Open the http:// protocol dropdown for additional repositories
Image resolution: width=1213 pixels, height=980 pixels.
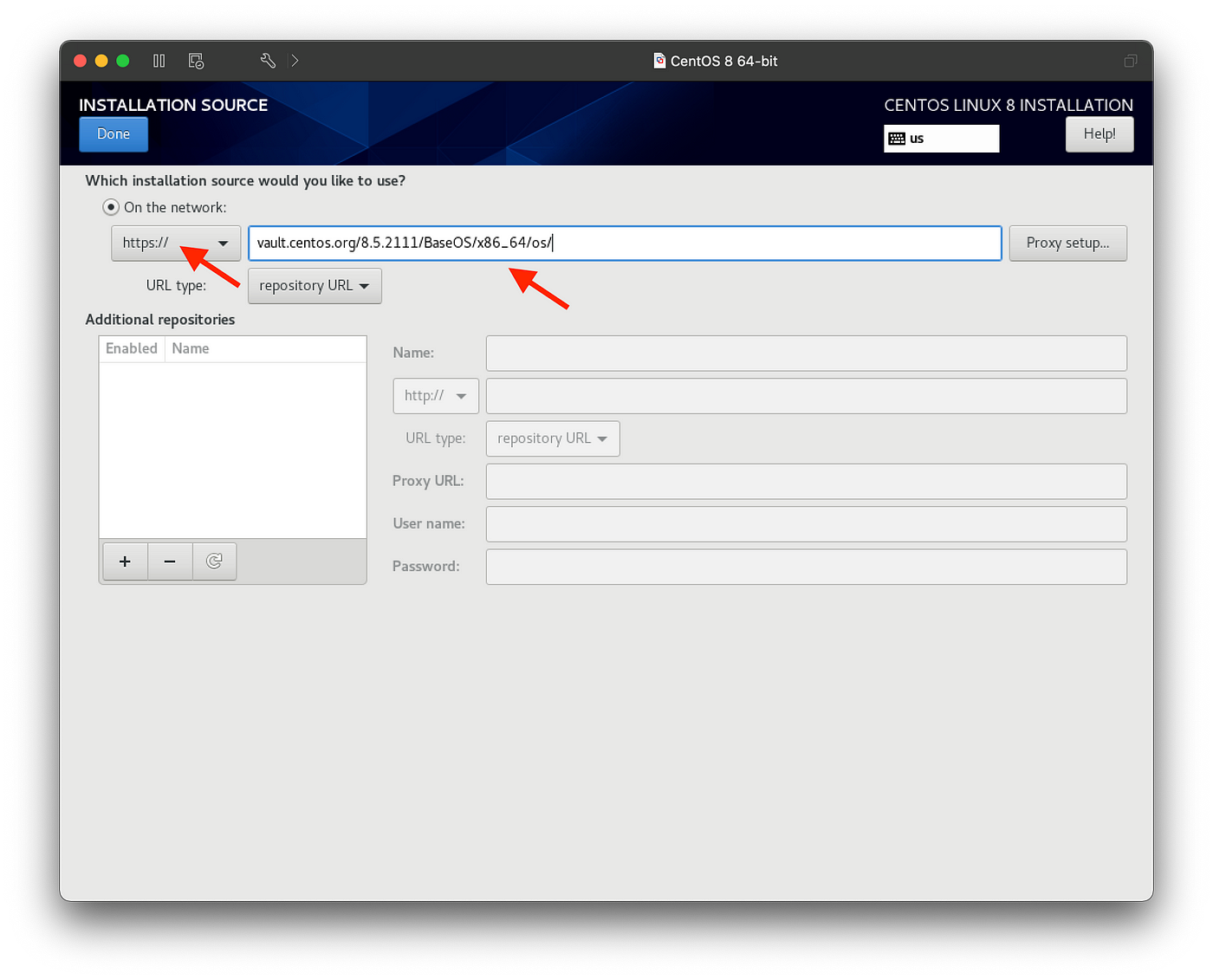436,396
